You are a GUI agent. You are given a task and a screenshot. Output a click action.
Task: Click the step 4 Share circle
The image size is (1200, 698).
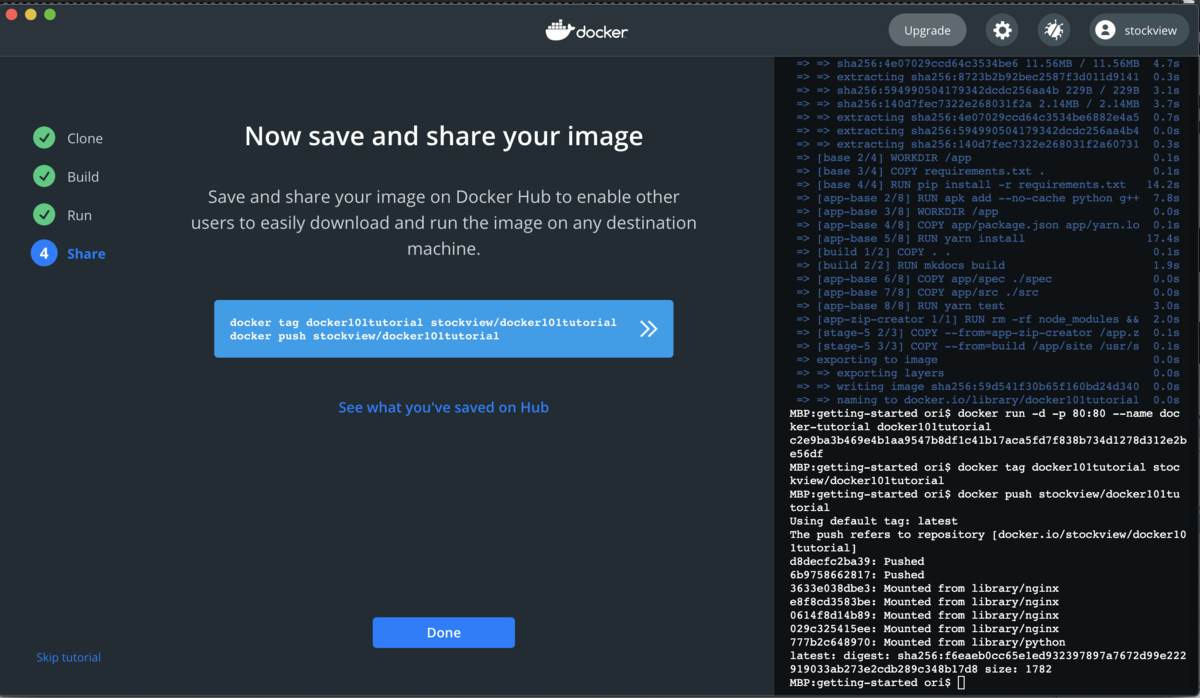[44, 254]
